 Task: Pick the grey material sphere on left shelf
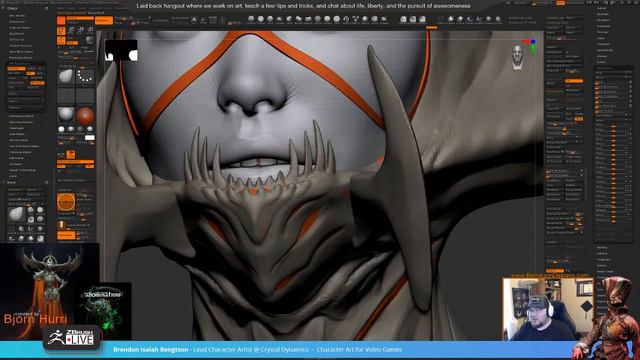pyautogui.click(x=66, y=115)
